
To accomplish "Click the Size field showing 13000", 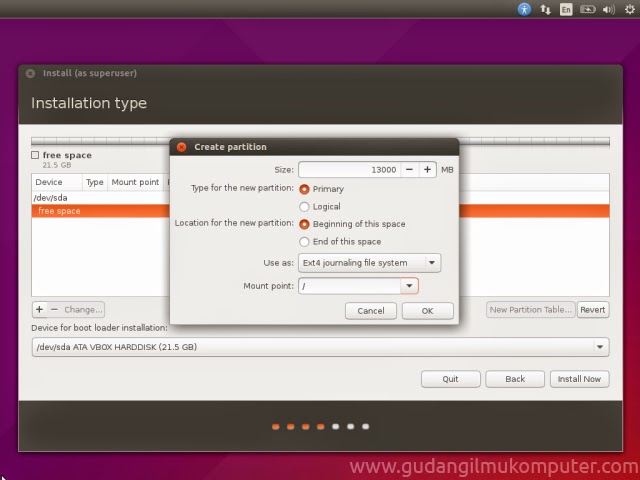I will pos(349,169).
